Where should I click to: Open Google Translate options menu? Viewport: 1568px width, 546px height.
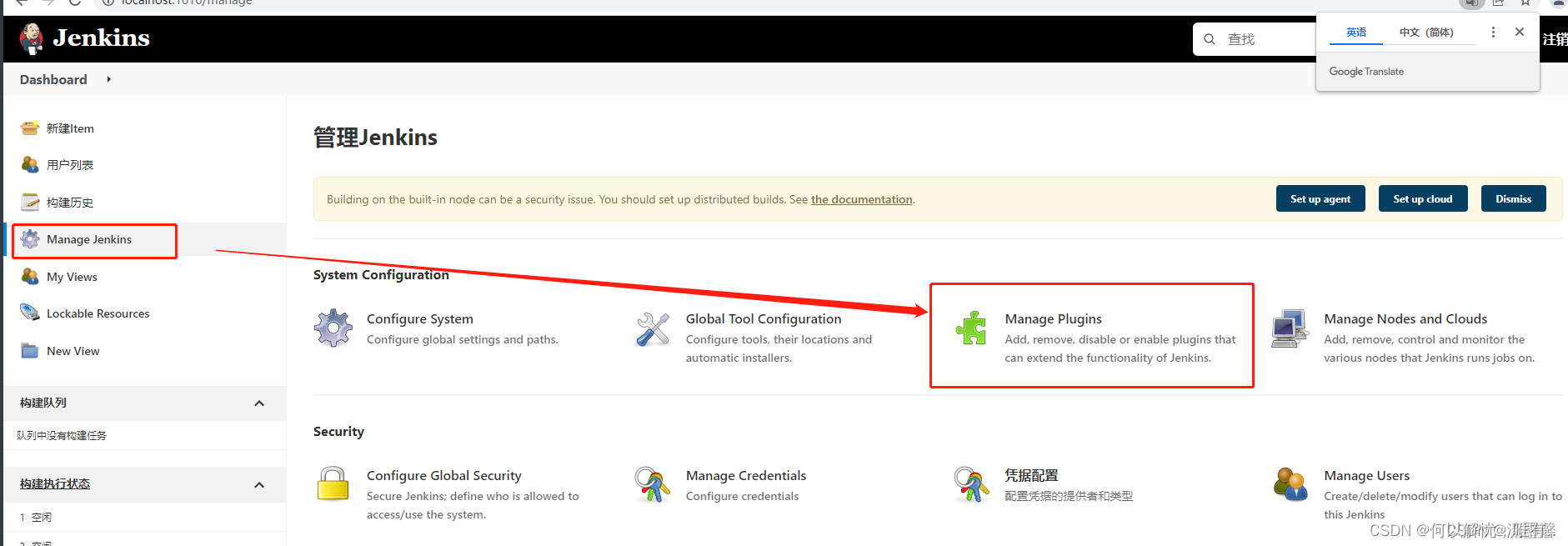point(1493,32)
